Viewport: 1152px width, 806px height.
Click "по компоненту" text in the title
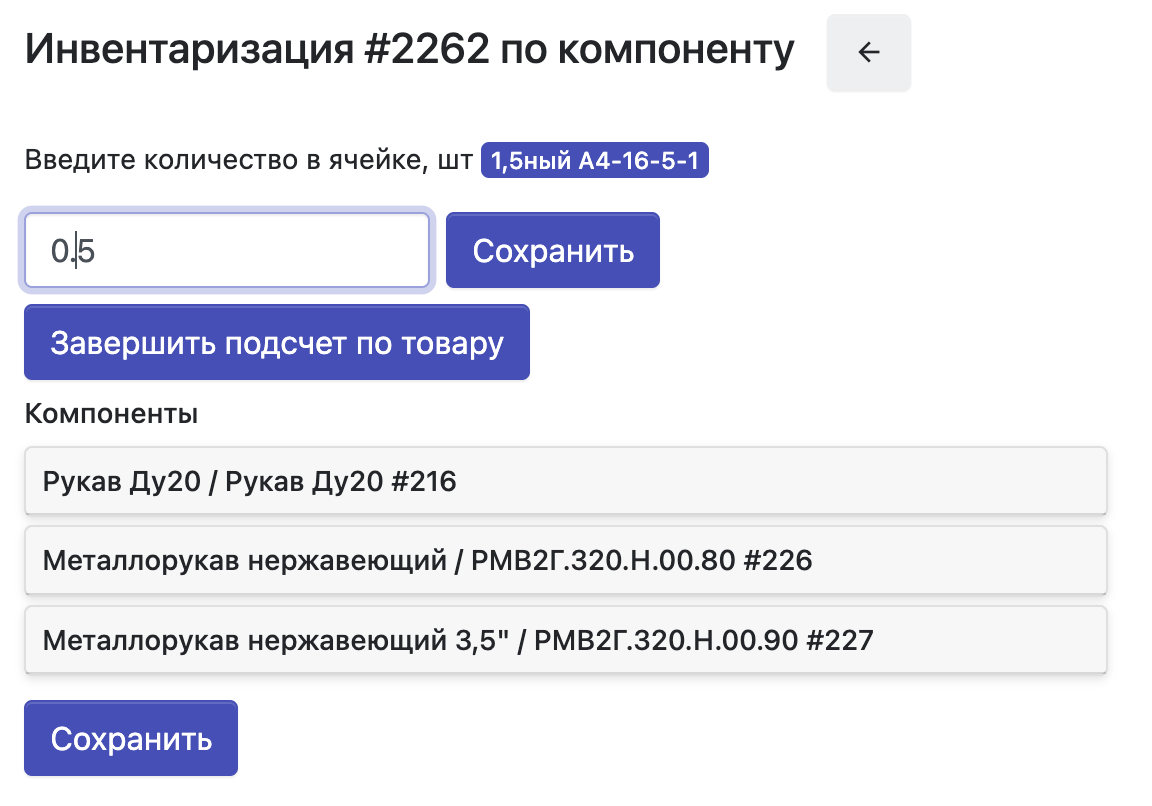click(647, 49)
